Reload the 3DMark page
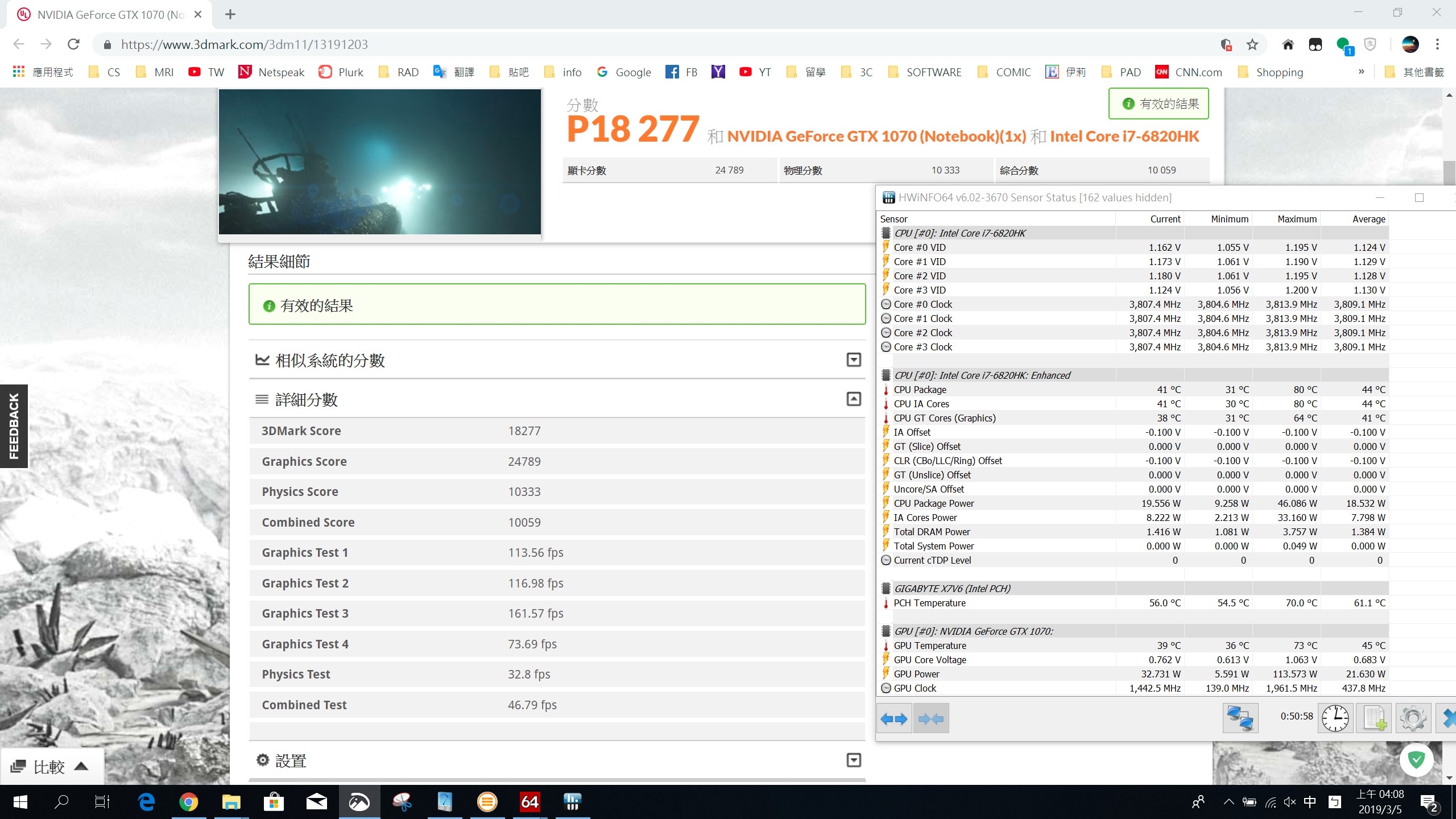 (73, 44)
